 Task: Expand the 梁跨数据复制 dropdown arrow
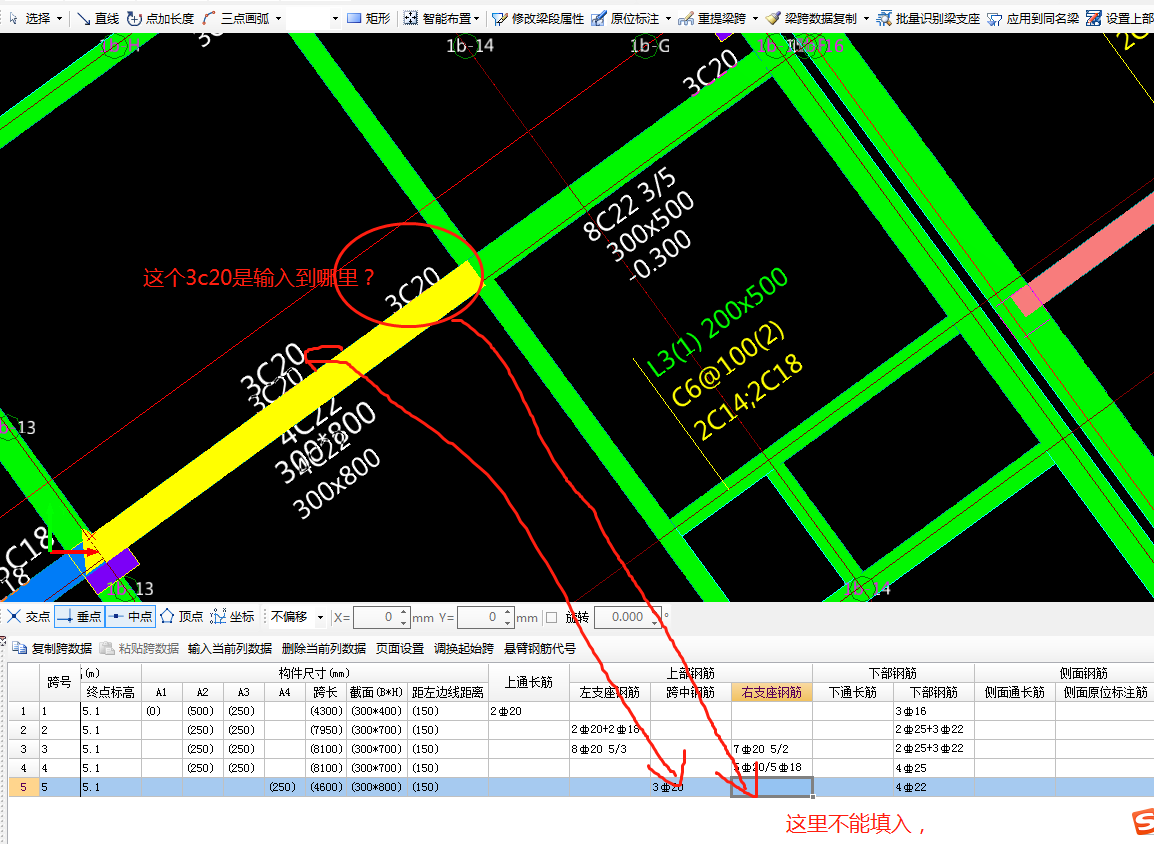866,18
